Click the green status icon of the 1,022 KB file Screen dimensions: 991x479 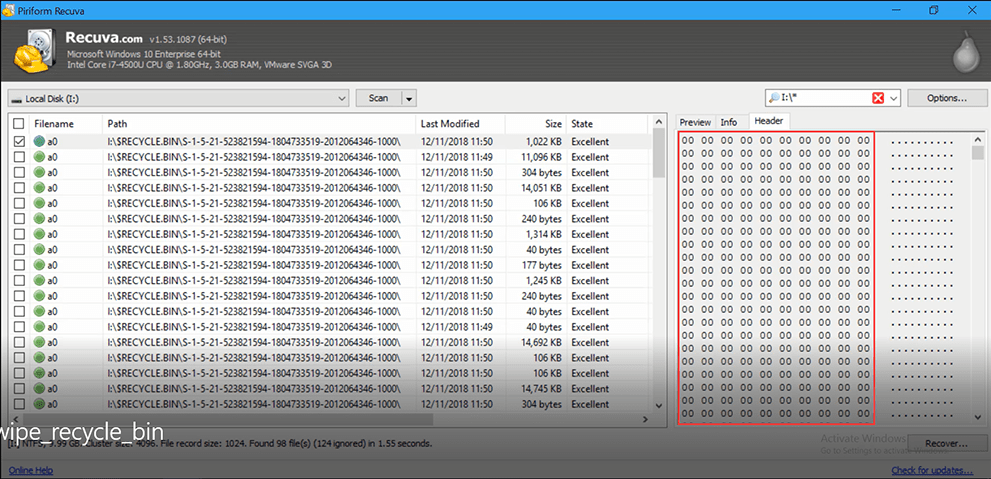click(x=40, y=142)
